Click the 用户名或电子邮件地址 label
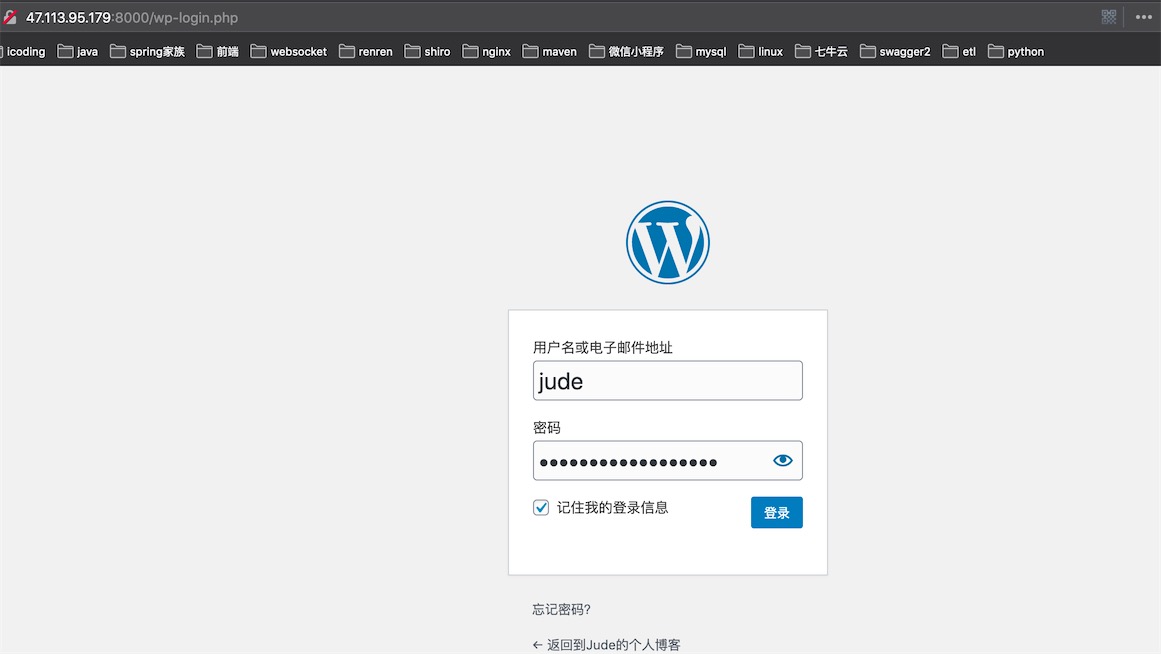The width and height of the screenshot is (1161, 654). [x=603, y=347]
